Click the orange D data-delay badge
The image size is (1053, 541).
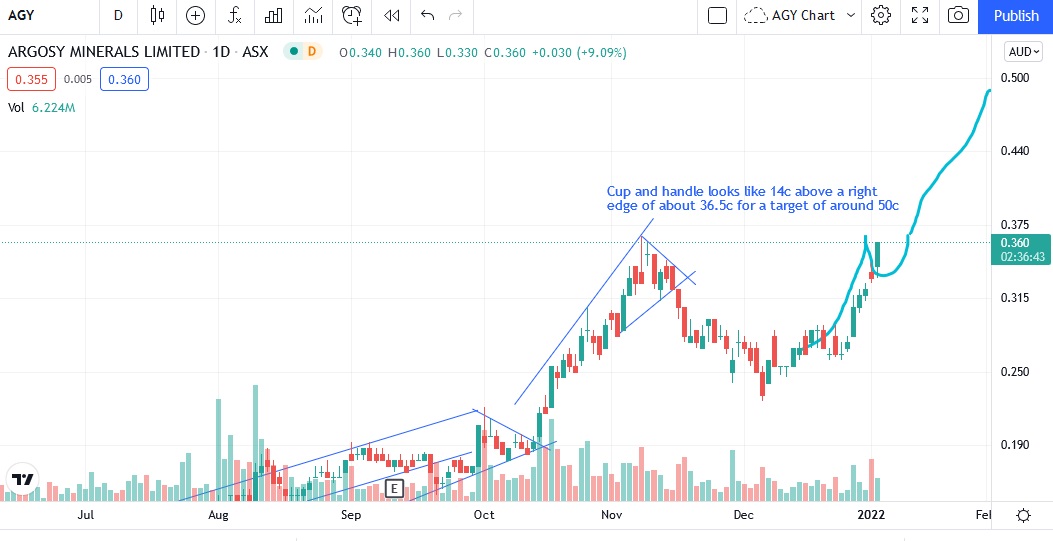coord(311,52)
